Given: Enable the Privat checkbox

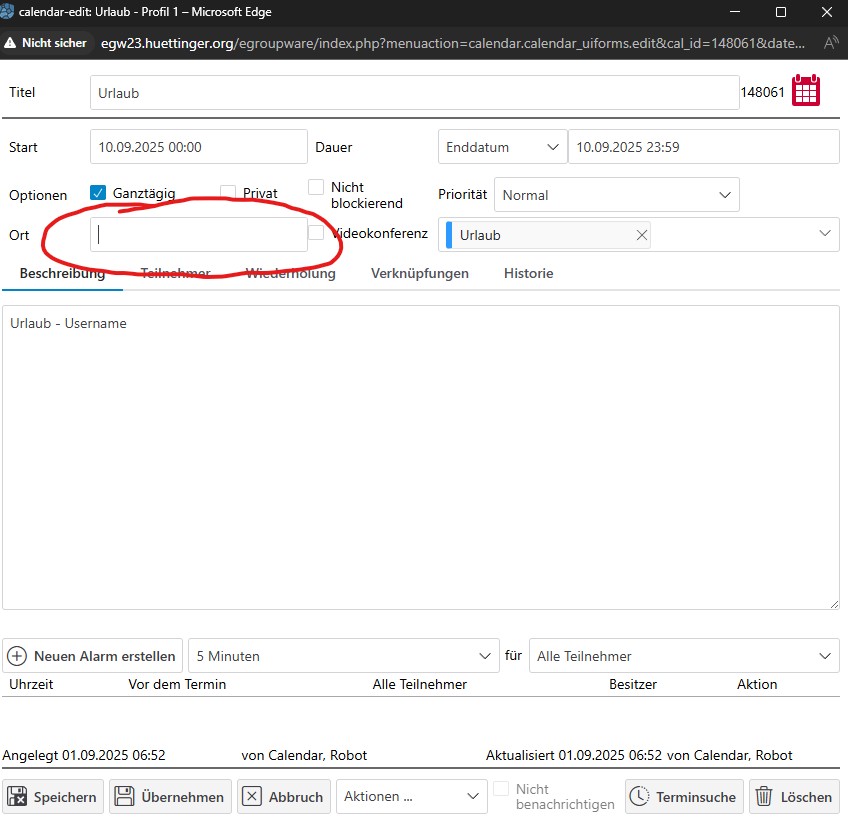Looking at the screenshot, I should click(228, 193).
